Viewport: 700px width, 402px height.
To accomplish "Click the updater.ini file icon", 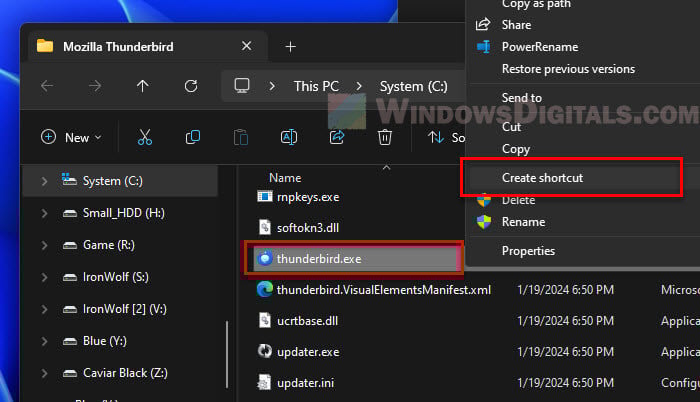I will [x=264, y=382].
